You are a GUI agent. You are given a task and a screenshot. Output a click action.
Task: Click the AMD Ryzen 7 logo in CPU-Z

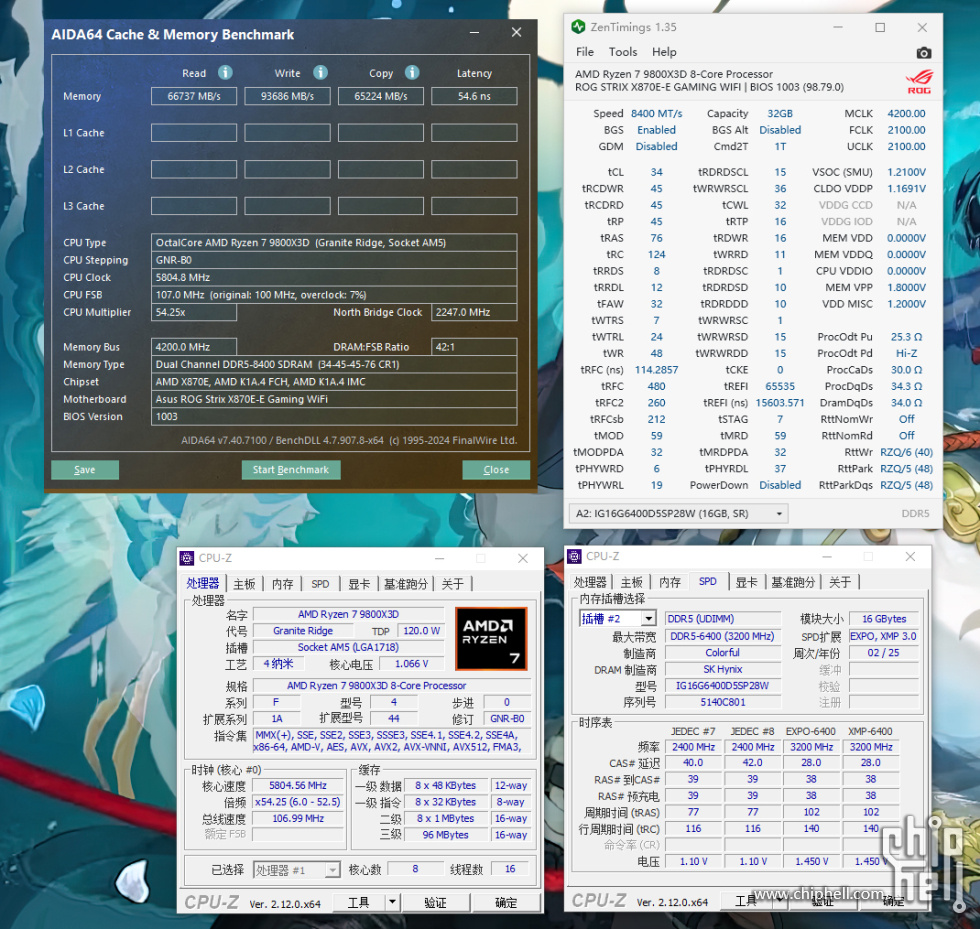point(491,638)
